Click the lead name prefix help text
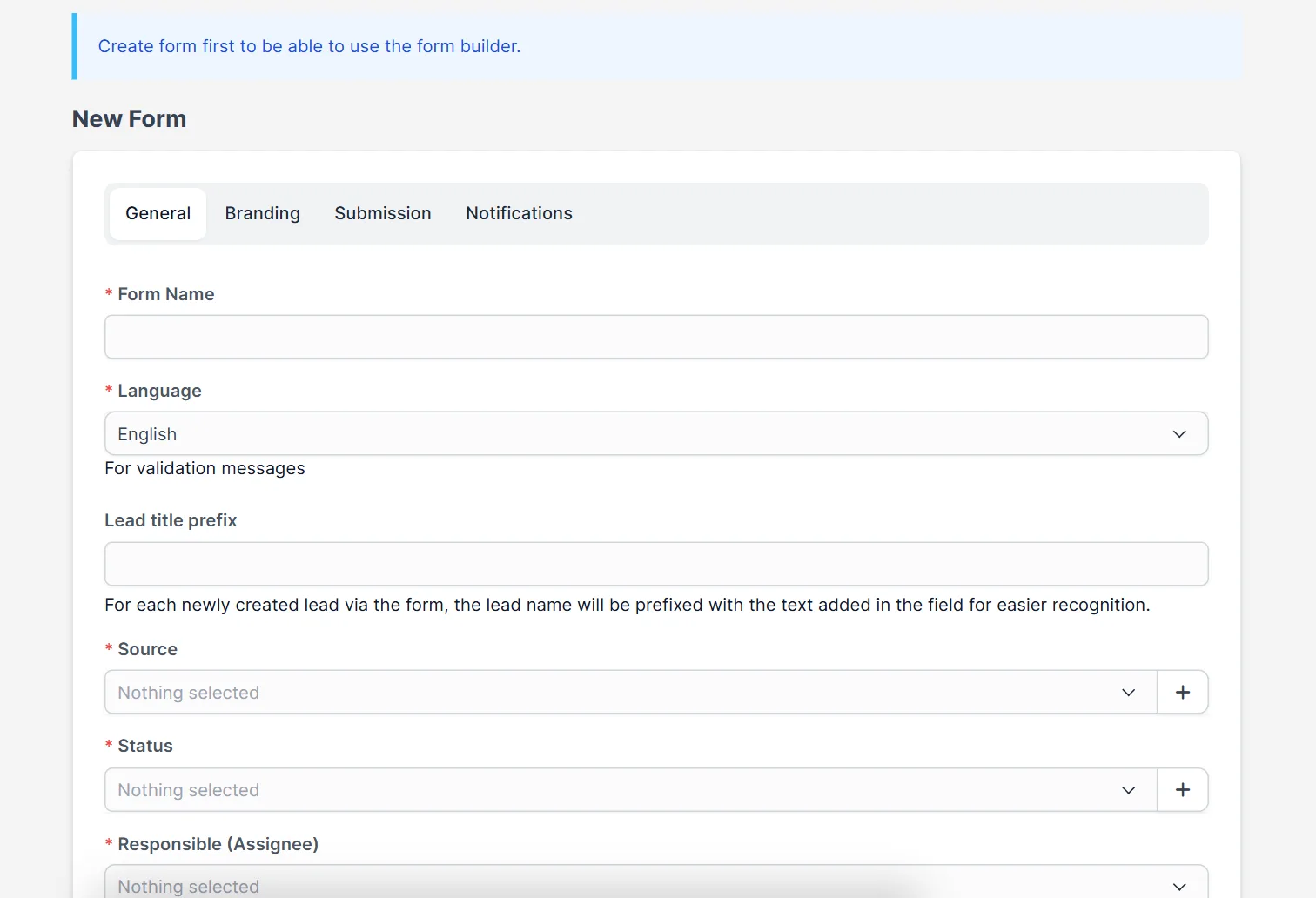Image resolution: width=1316 pixels, height=898 pixels. coord(628,605)
